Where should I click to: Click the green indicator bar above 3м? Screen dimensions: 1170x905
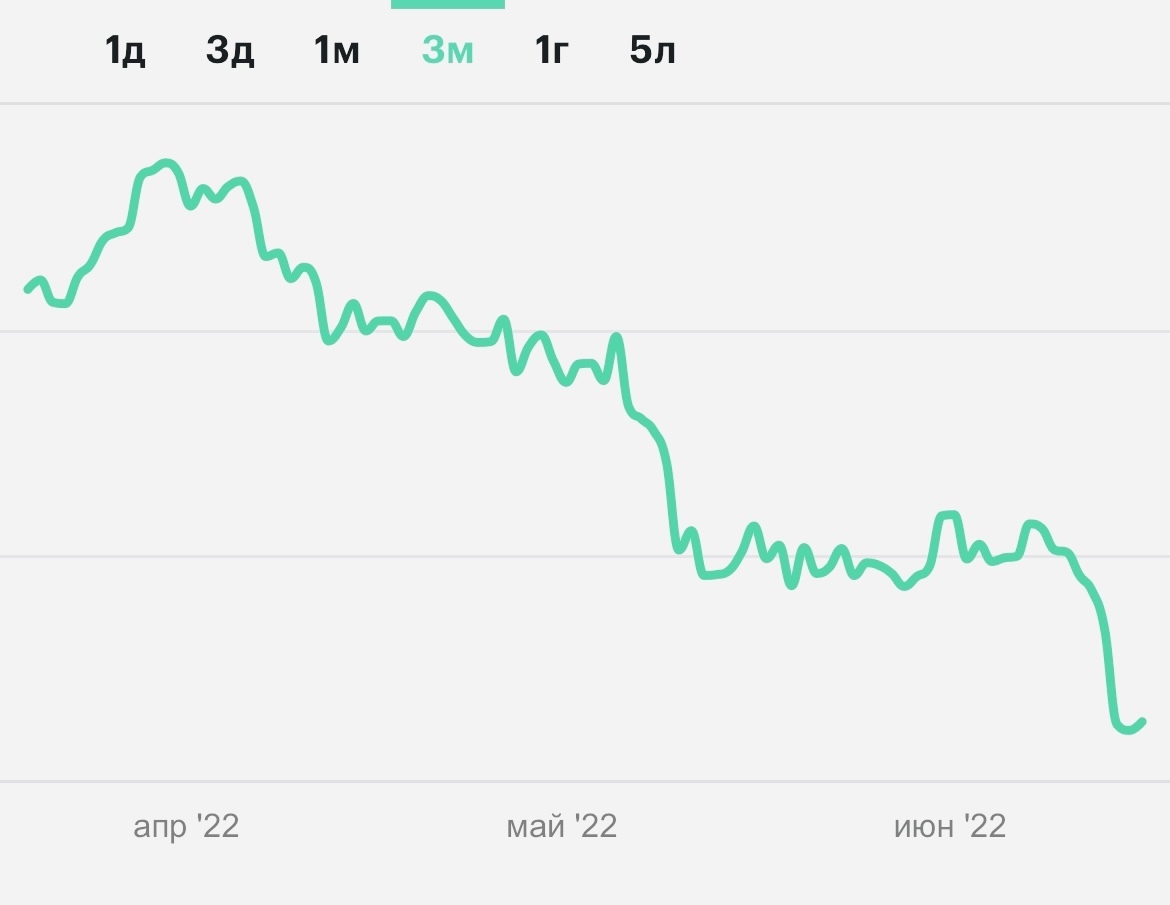tap(447, 4)
